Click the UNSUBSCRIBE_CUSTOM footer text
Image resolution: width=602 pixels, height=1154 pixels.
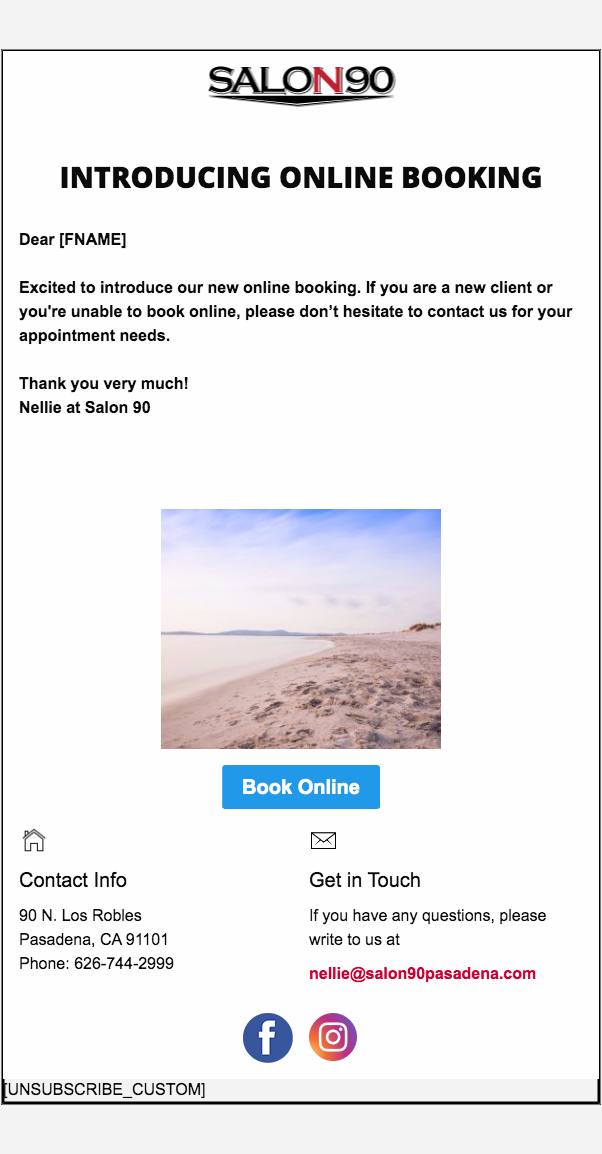pos(105,1089)
